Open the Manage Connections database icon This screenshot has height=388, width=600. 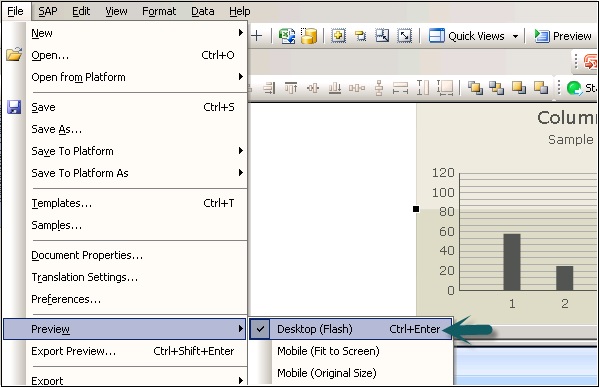pos(309,36)
